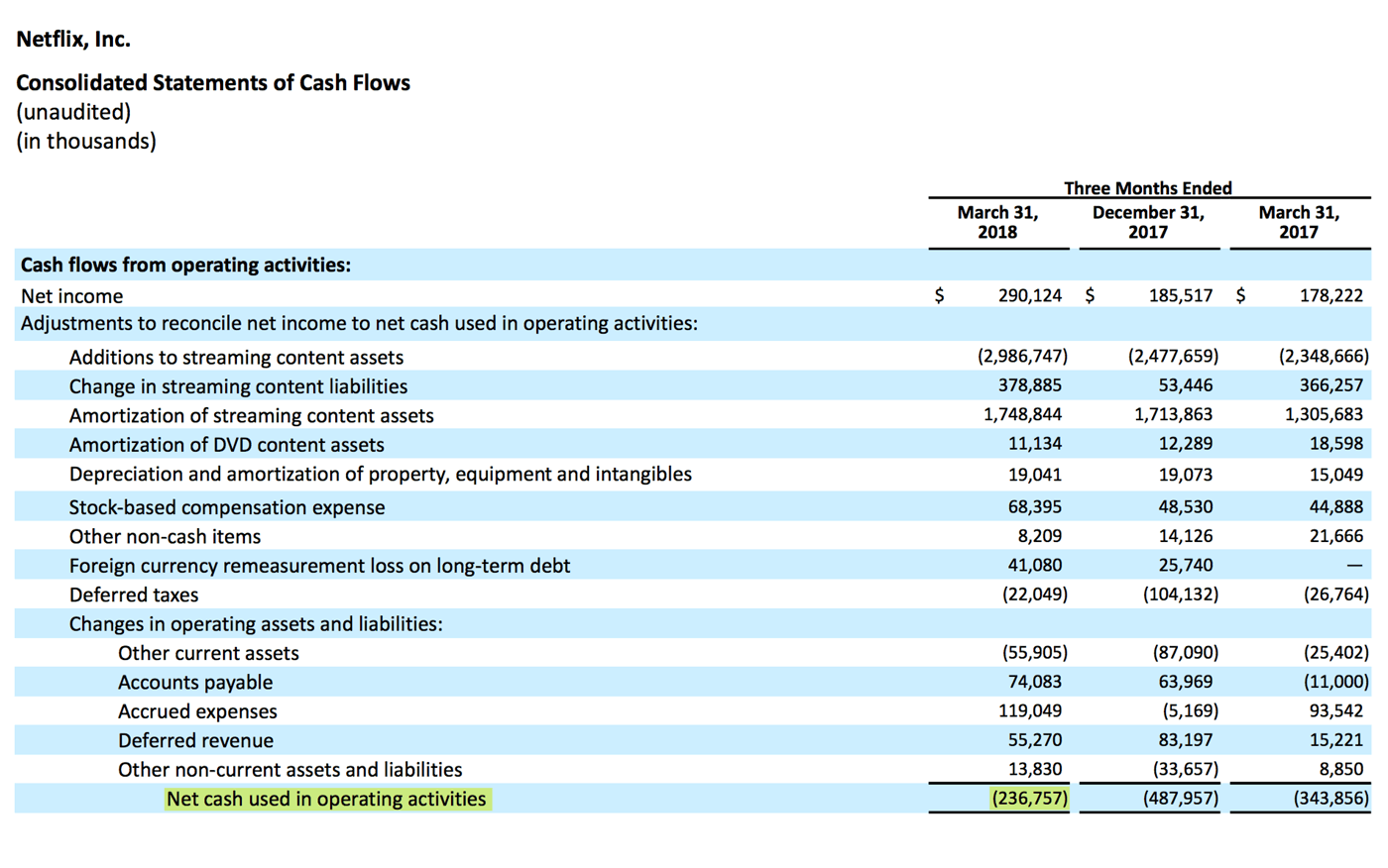Click the 'Netflix, Inc.' title
Image resolution: width=1388 pixels, height=868 pixels.
[x=73, y=40]
